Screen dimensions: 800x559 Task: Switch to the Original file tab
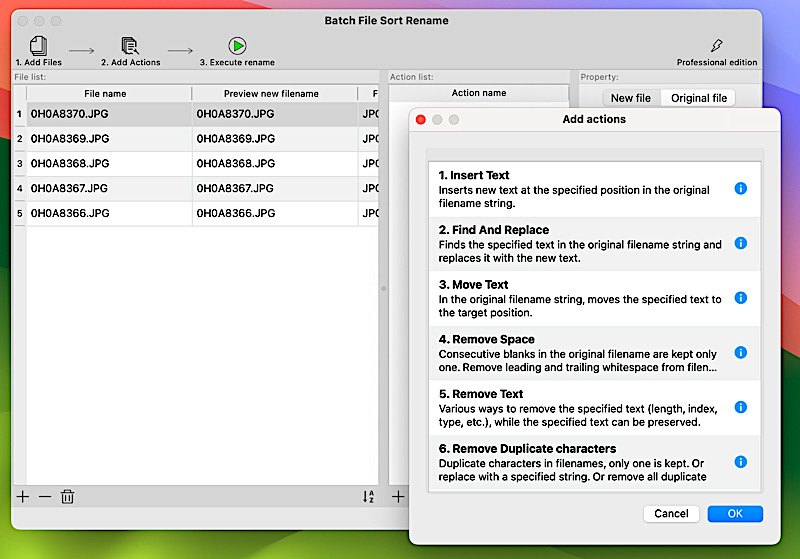tap(698, 98)
